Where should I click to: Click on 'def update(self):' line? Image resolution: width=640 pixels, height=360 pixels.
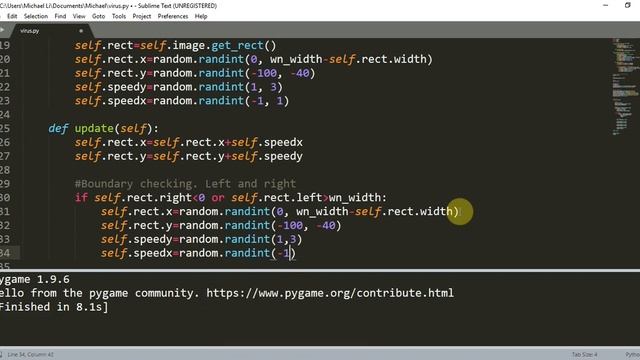[x=103, y=129]
